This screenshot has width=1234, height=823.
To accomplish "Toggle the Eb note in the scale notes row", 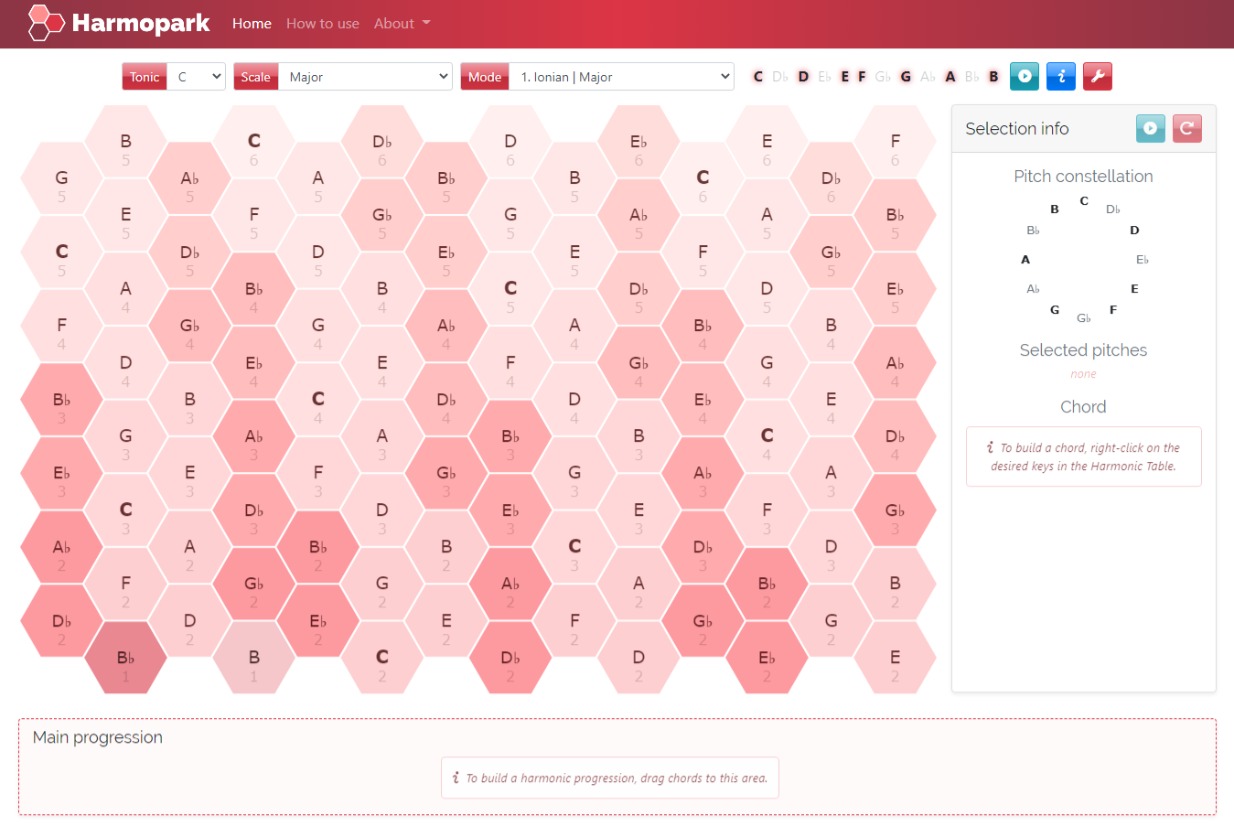I will pyautogui.click(x=824, y=77).
